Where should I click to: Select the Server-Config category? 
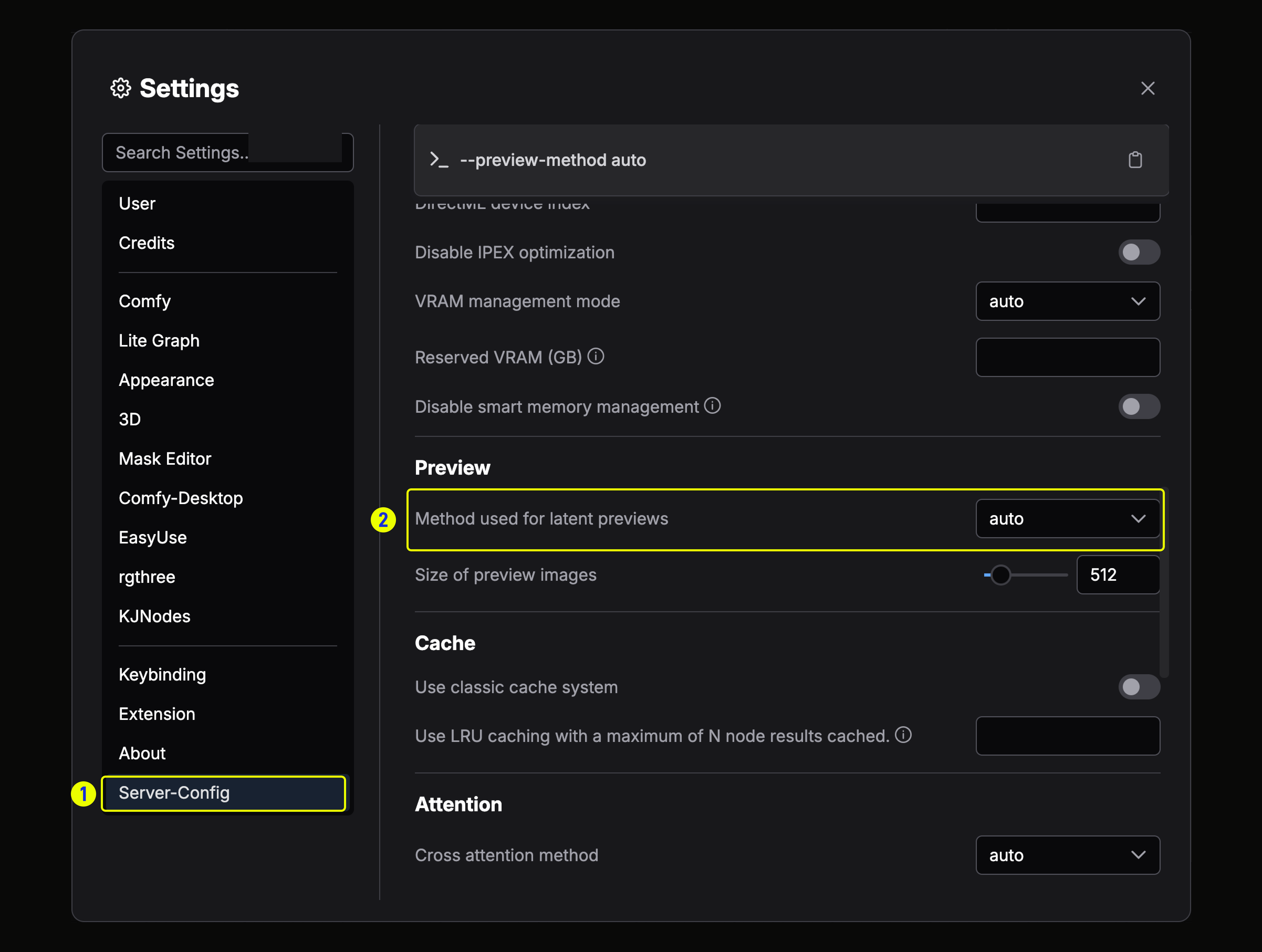pyautogui.click(x=174, y=792)
